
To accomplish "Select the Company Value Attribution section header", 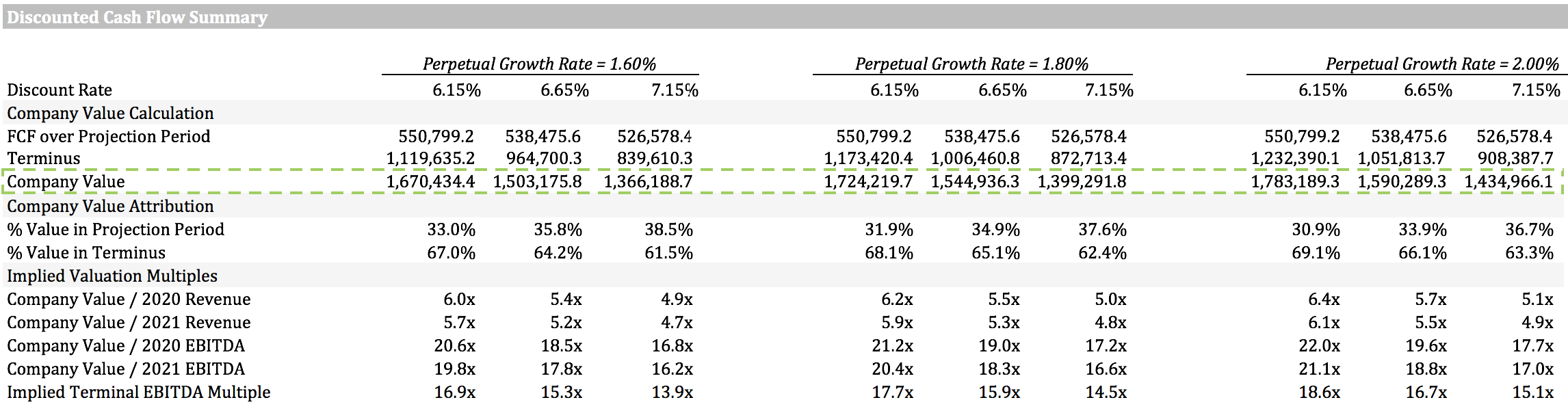I will pos(110,206).
